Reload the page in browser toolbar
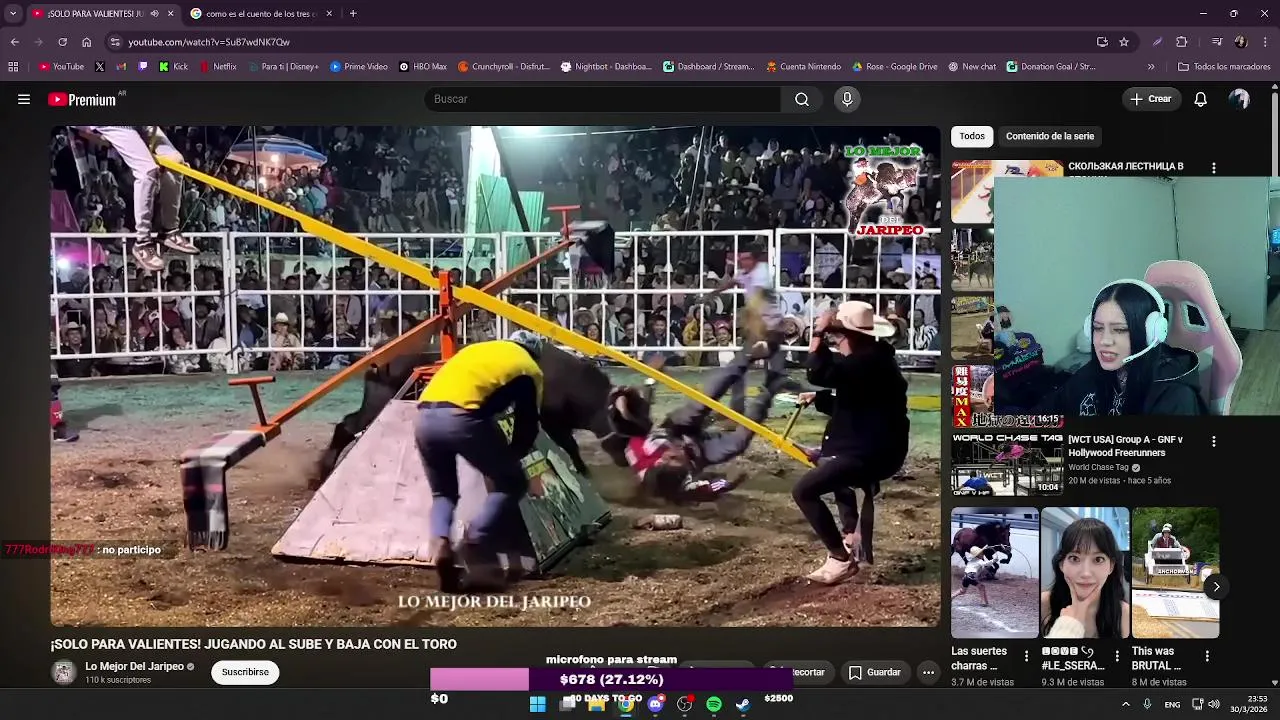This screenshot has height=720, width=1280. [62, 42]
